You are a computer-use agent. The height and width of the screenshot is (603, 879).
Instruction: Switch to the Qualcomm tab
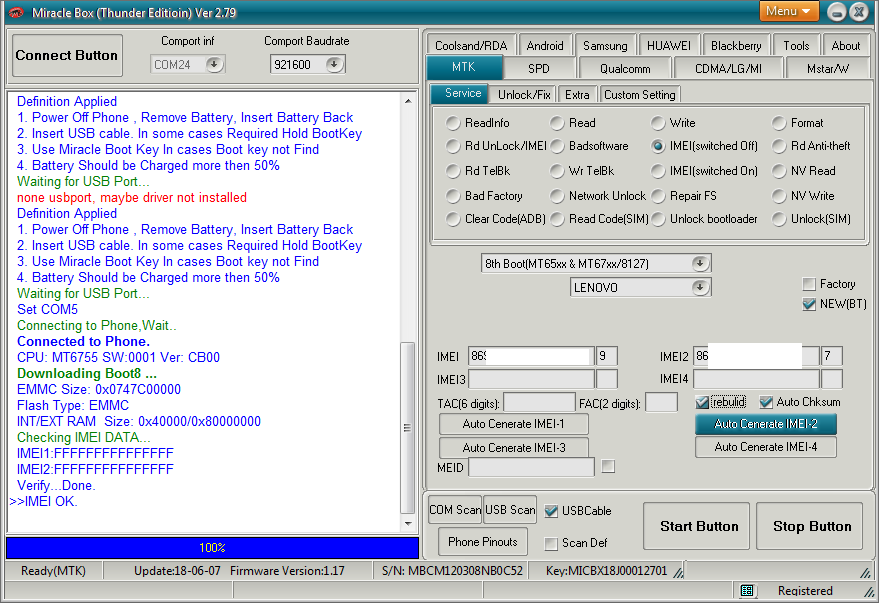tap(625, 68)
